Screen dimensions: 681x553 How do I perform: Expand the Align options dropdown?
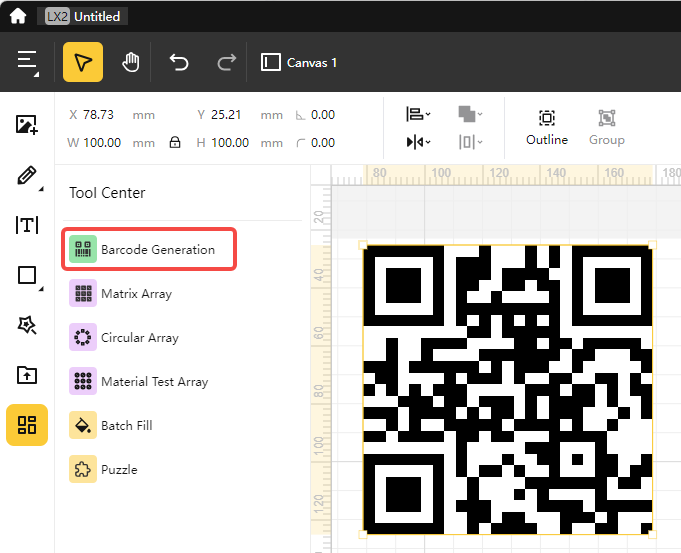click(x=418, y=114)
